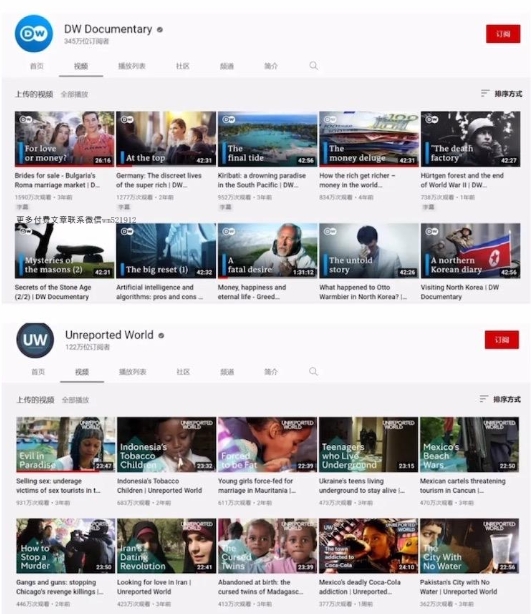
Task: Open 'Mysteries of the masons (2)' thumbnail
Action: click(65, 251)
